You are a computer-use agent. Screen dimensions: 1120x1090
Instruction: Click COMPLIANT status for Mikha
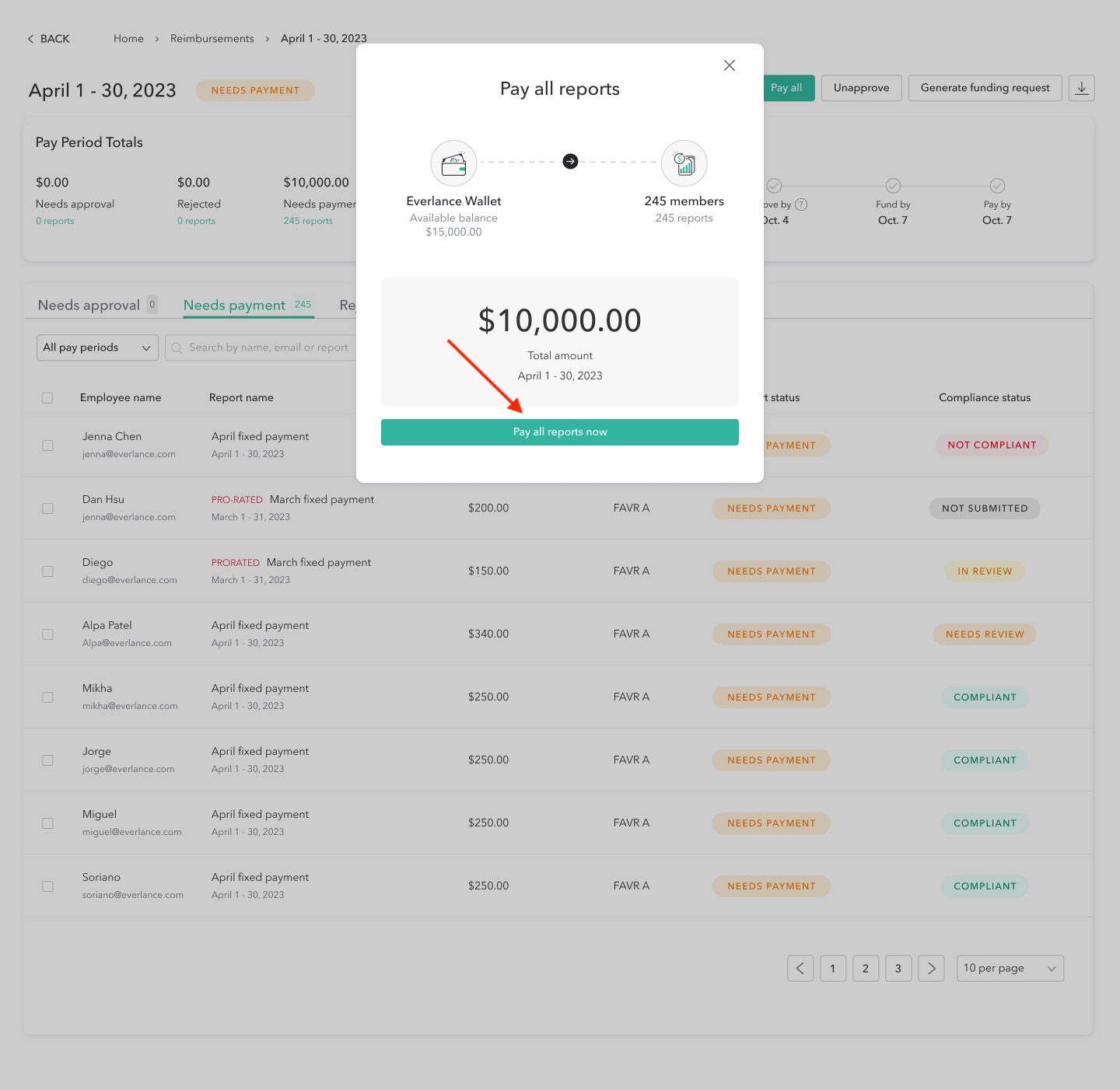[985, 697]
